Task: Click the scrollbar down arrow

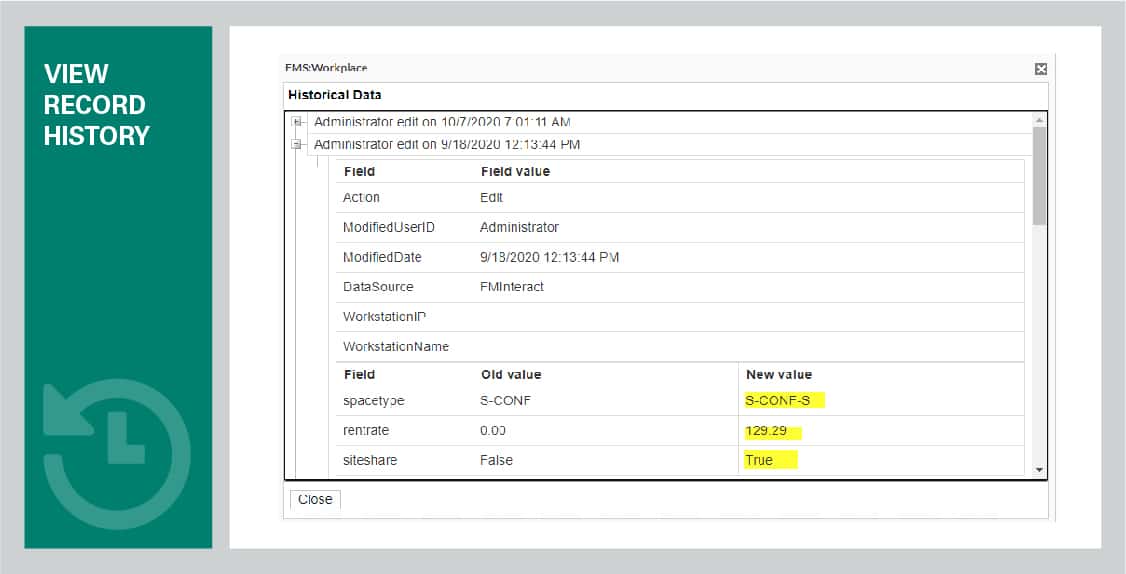Action: tap(1039, 470)
